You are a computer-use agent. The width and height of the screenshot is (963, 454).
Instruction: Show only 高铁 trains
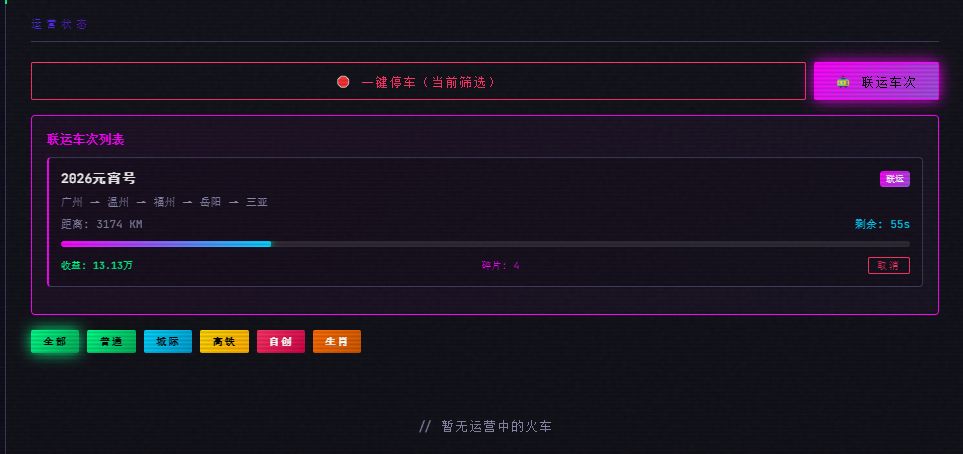point(224,342)
